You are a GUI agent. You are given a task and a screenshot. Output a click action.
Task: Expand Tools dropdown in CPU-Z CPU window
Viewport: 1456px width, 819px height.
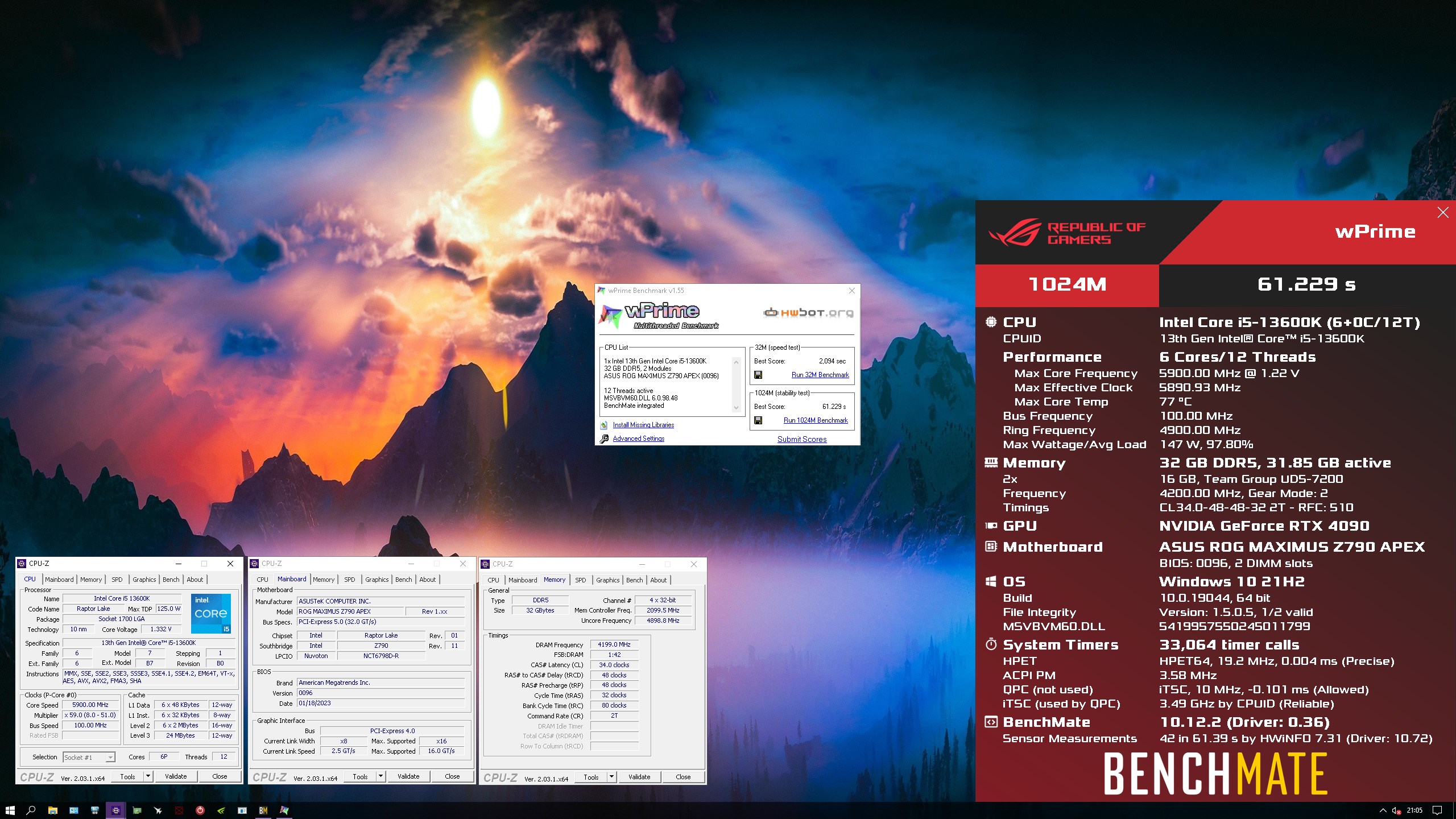148,776
